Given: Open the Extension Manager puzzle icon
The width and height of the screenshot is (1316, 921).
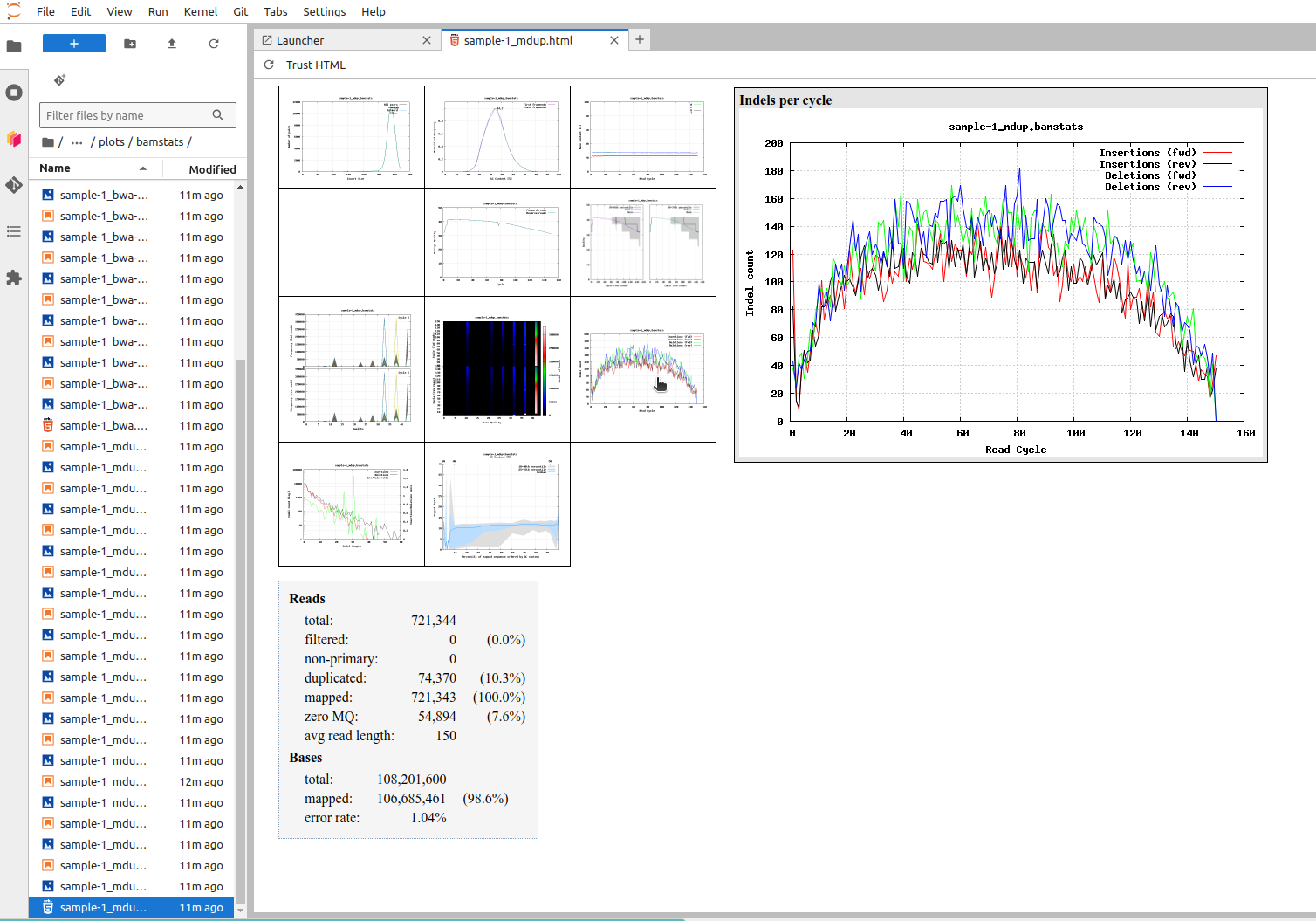Looking at the screenshot, I should (x=14, y=278).
